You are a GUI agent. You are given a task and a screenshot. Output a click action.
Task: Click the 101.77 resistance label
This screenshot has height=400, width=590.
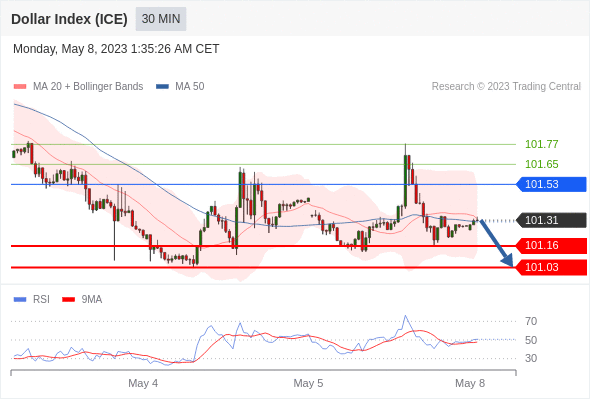coord(541,144)
